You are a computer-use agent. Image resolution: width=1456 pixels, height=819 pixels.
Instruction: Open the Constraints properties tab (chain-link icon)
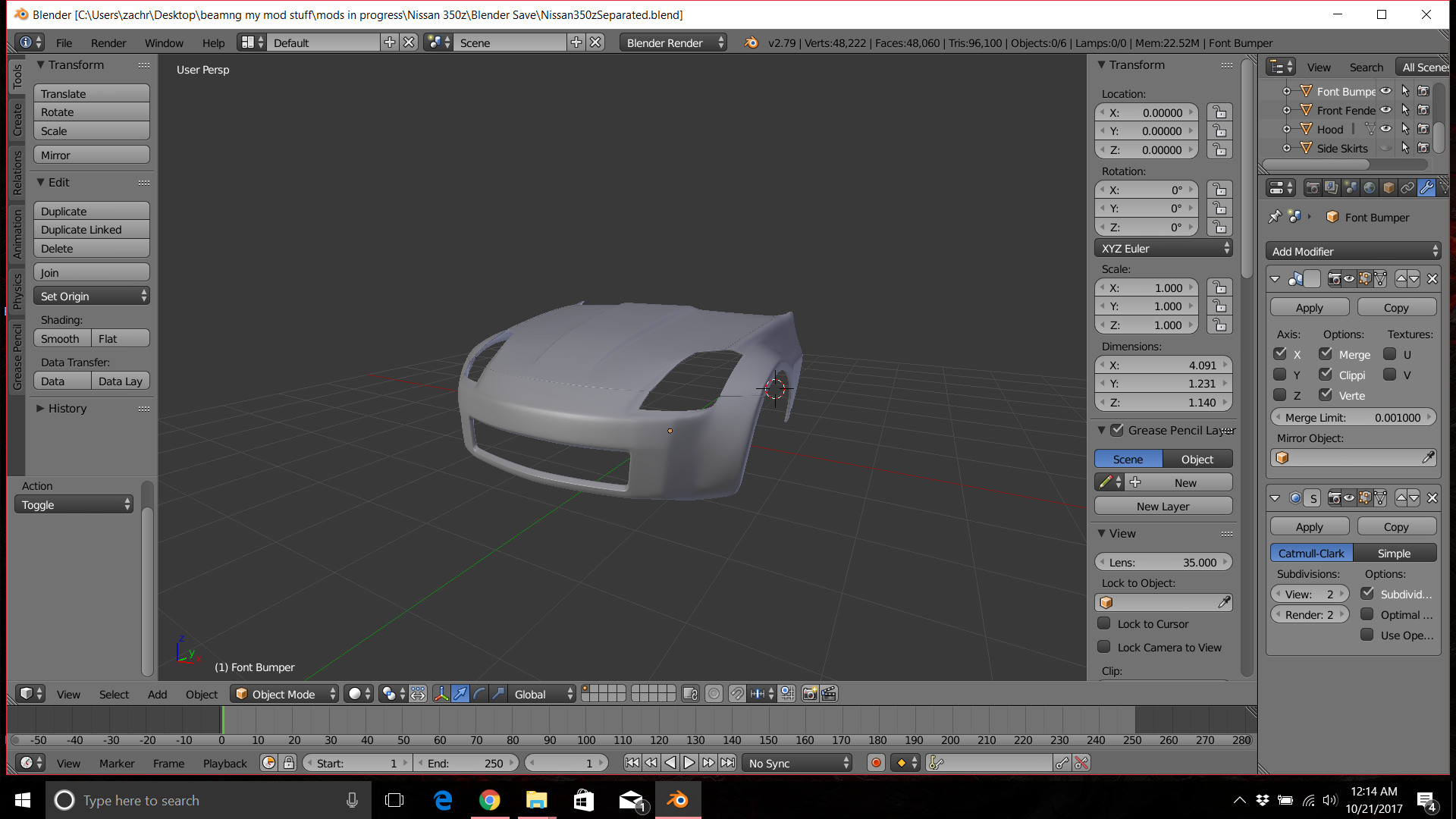(1407, 187)
